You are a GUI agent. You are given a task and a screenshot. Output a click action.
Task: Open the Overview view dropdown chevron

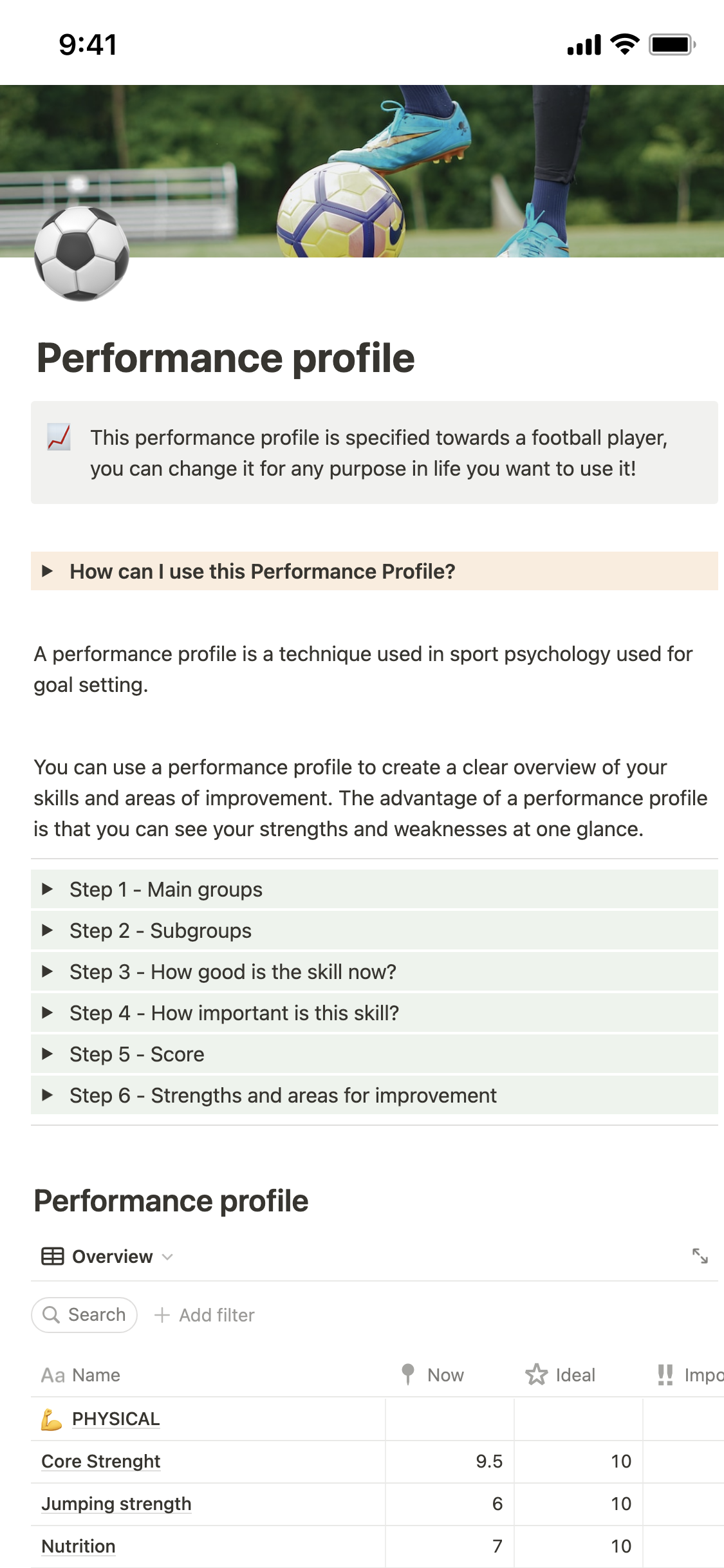[167, 1256]
